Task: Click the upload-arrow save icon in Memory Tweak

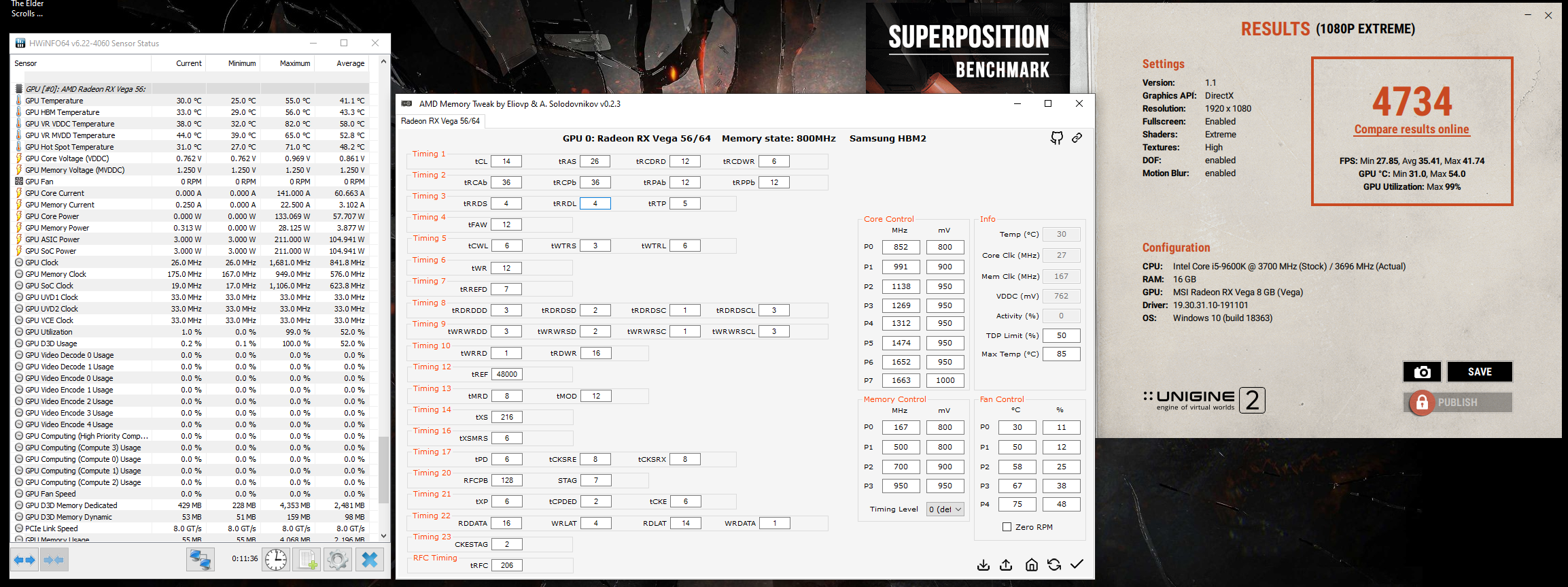Action: coord(1007,565)
